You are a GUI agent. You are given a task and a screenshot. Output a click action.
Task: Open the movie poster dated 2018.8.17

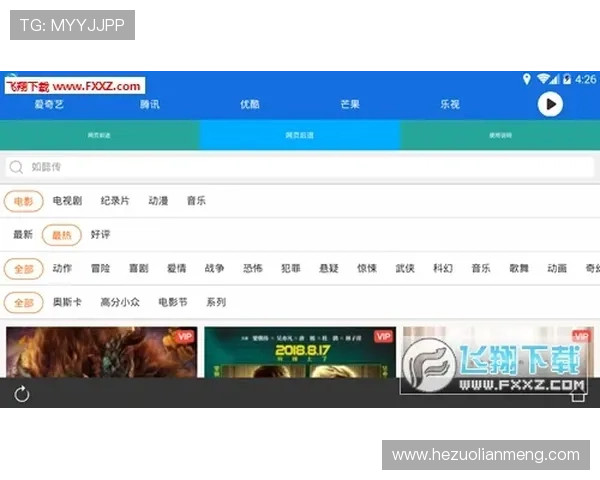[300, 352]
